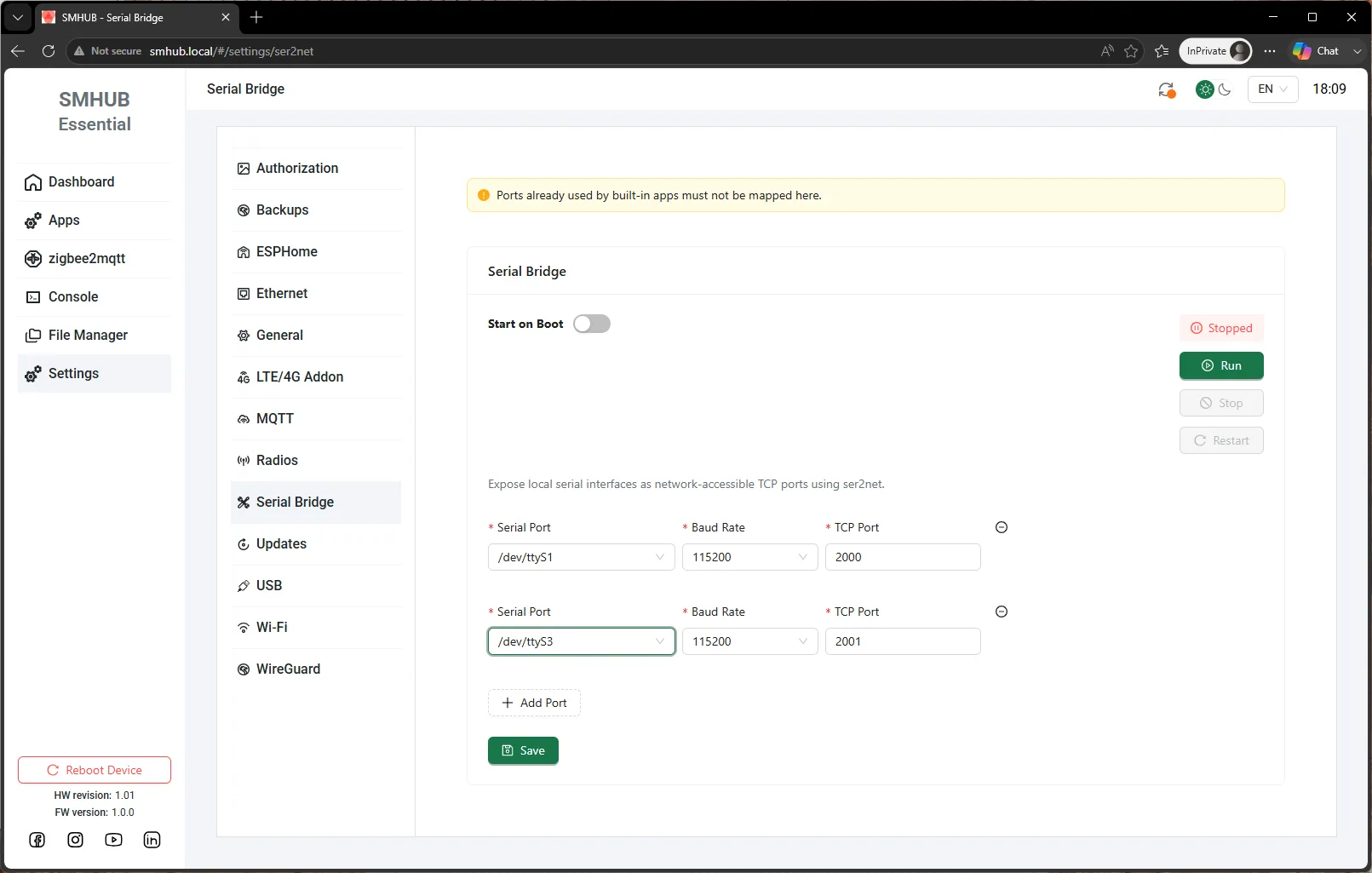The width and height of the screenshot is (1372, 873).
Task: Open Wi-Fi settings
Action: point(316,628)
